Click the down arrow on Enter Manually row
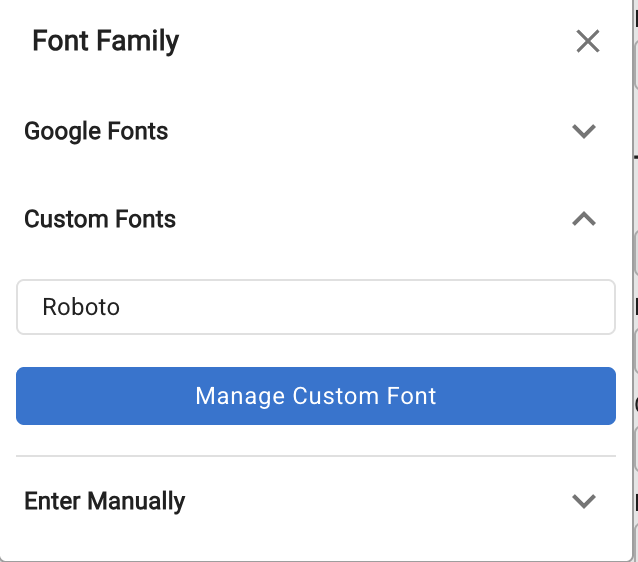638x562 pixels. click(584, 501)
